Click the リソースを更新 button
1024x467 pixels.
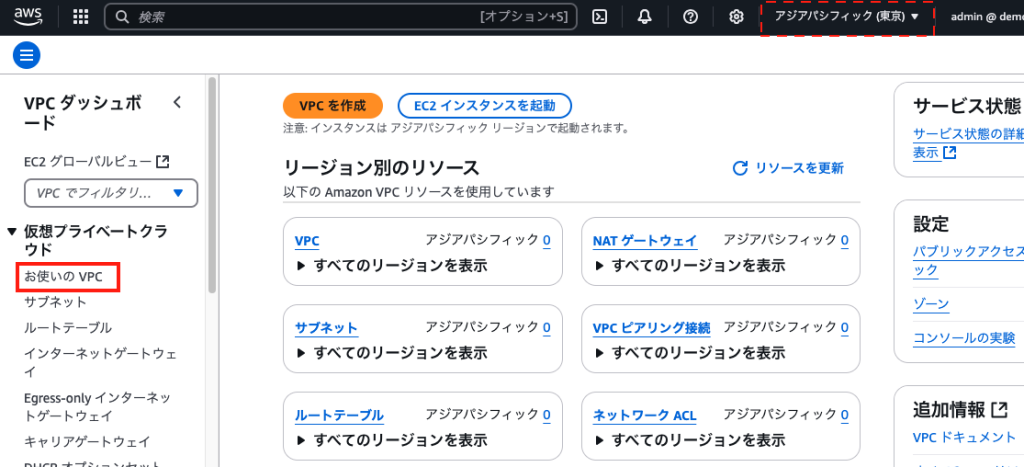pyautogui.click(x=788, y=169)
